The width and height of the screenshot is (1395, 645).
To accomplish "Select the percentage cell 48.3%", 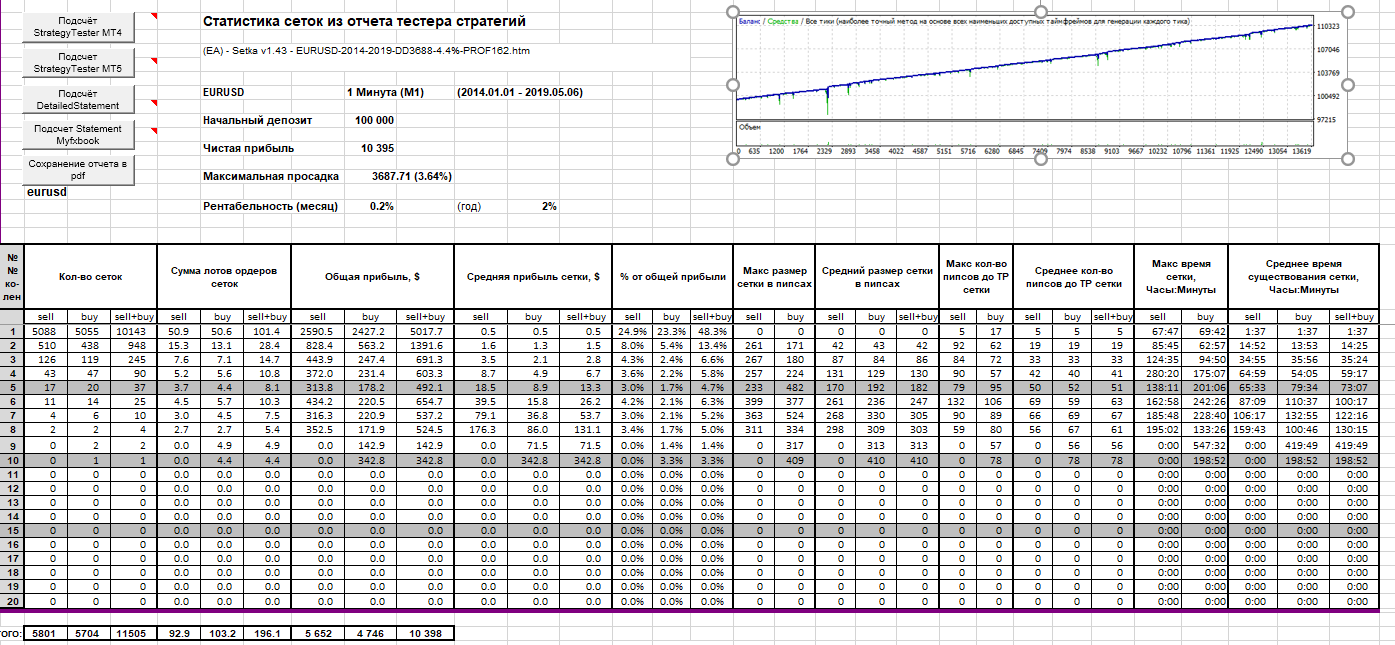I will click(711, 331).
